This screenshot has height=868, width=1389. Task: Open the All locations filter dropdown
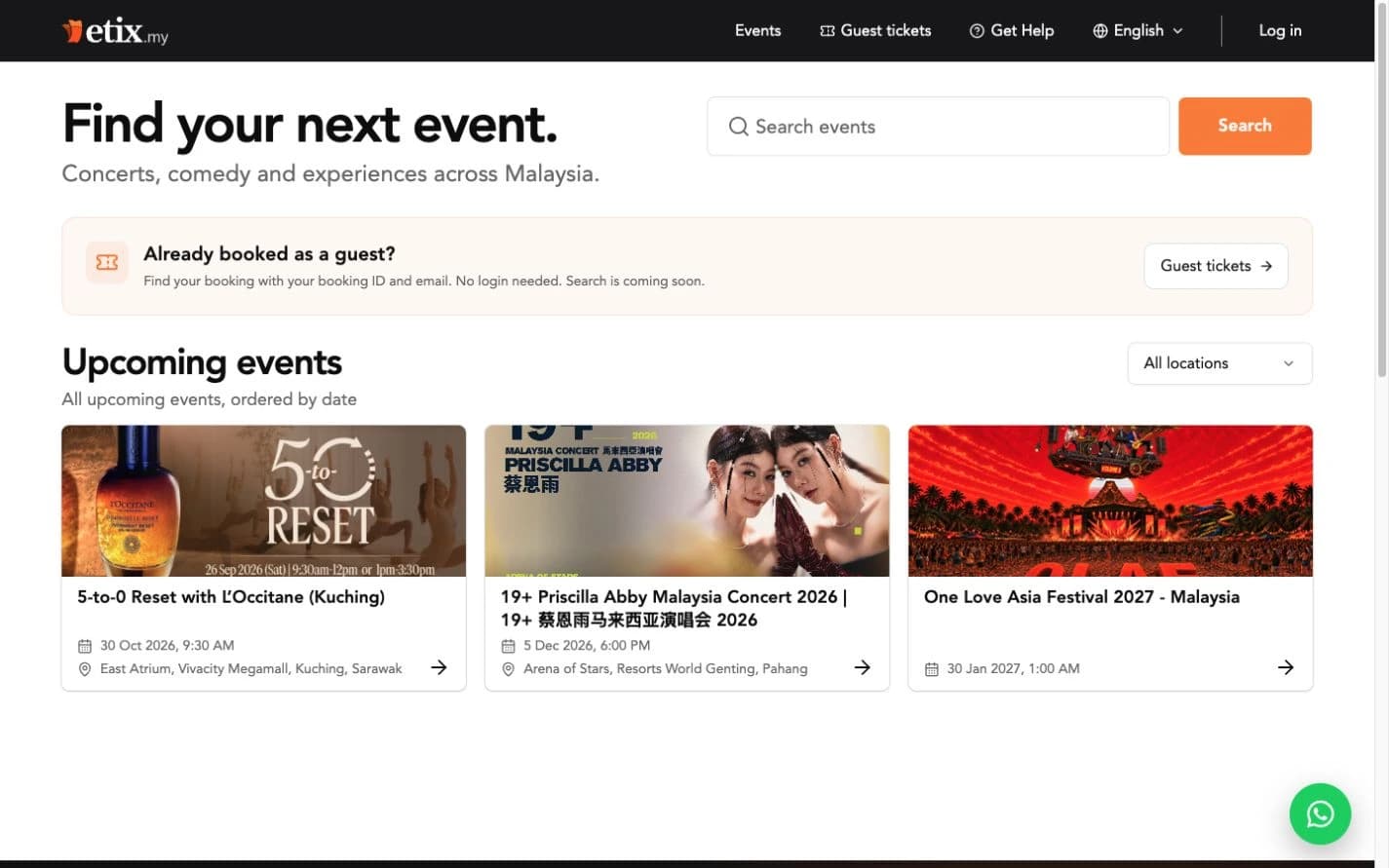1219,363
